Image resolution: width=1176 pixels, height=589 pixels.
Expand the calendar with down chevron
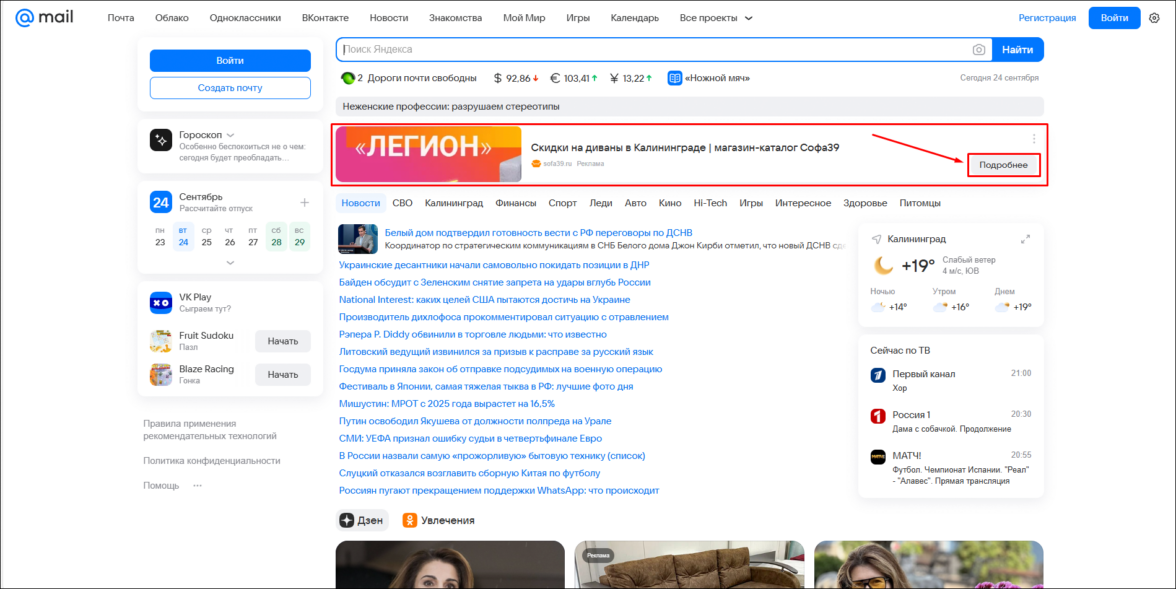(230, 263)
